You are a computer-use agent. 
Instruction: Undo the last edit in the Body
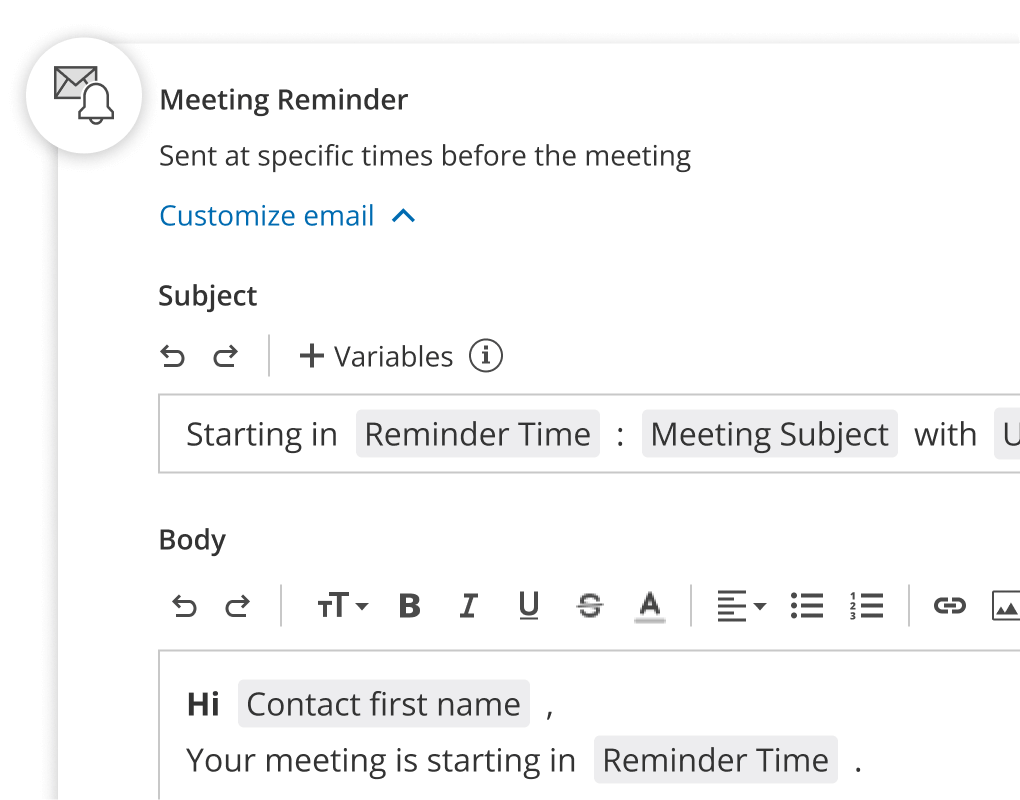point(185,605)
